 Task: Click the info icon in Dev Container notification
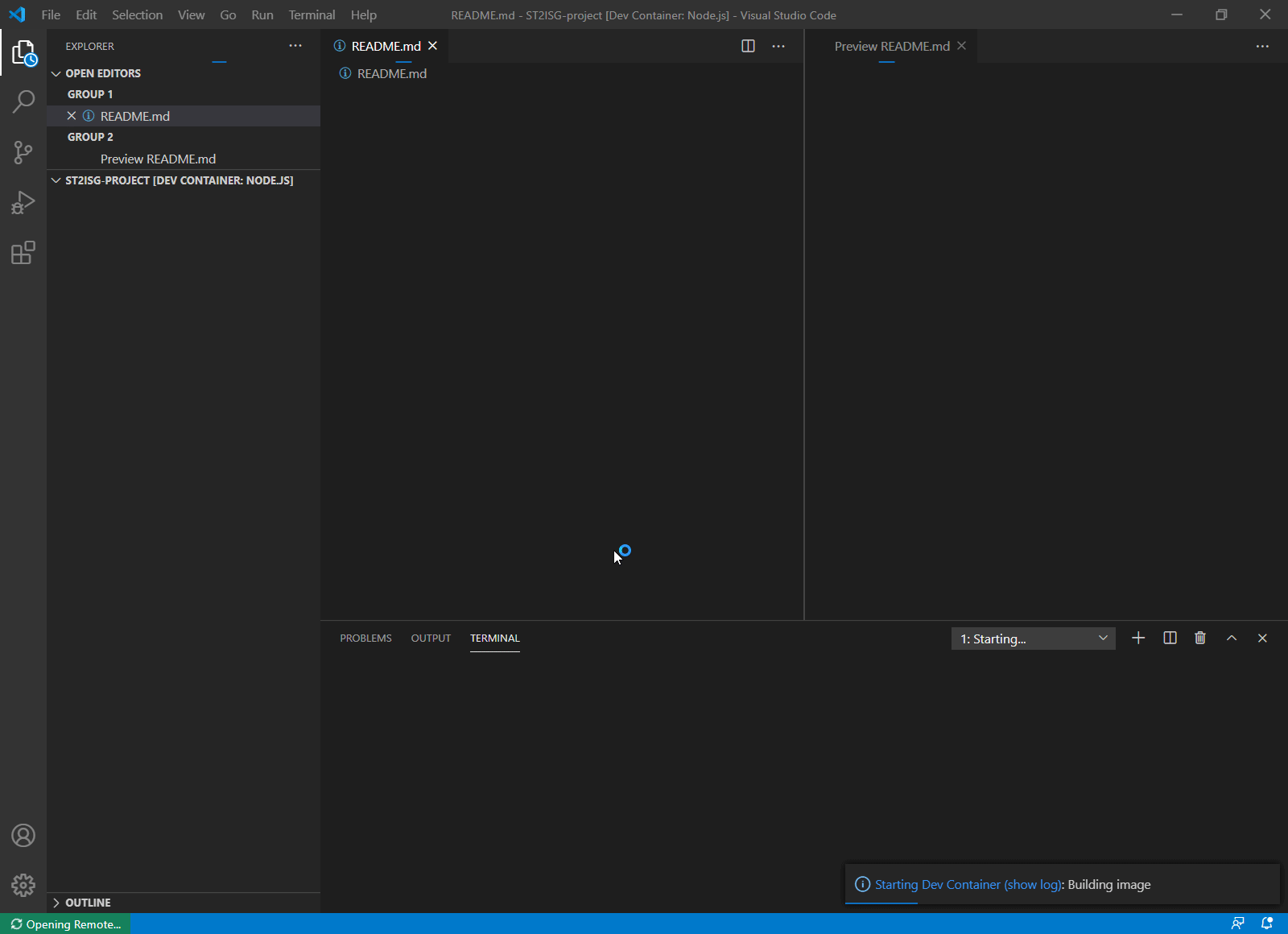(x=862, y=884)
